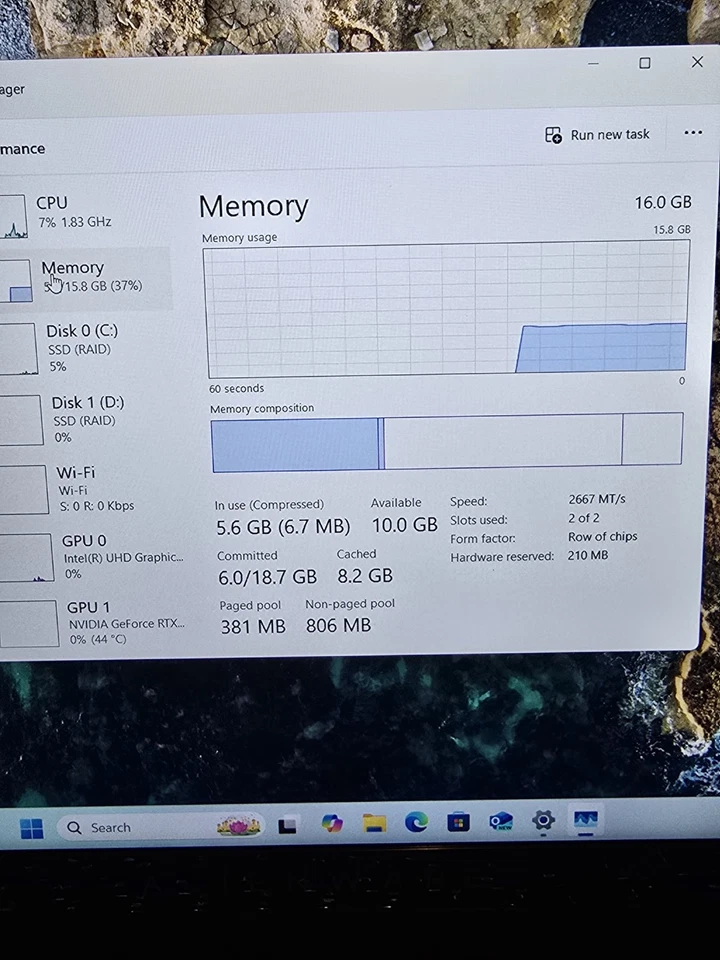Open File Explorer from the taskbar
This screenshot has height=960, width=720.
pos(374,823)
